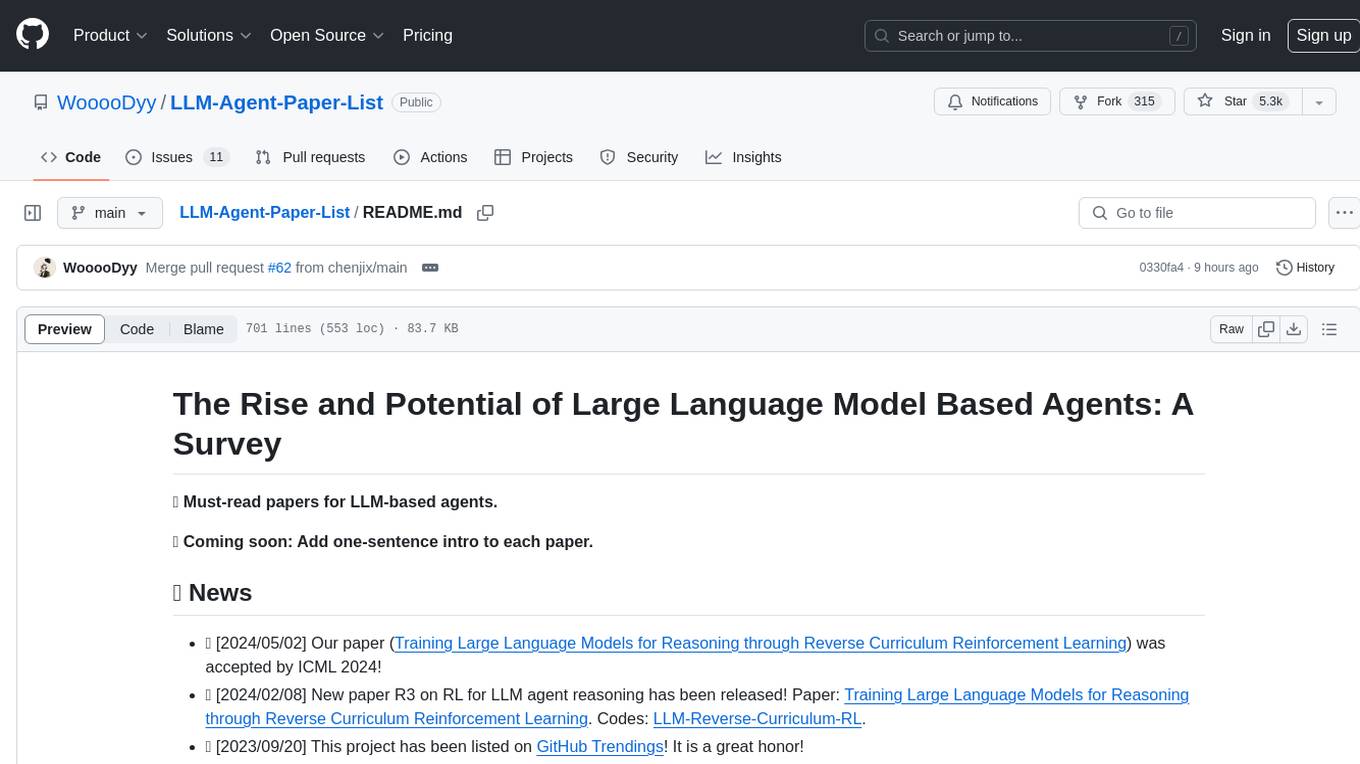Screen dimensions: 1360x764
Task: View the file History
Action: pyautogui.click(x=1305, y=268)
